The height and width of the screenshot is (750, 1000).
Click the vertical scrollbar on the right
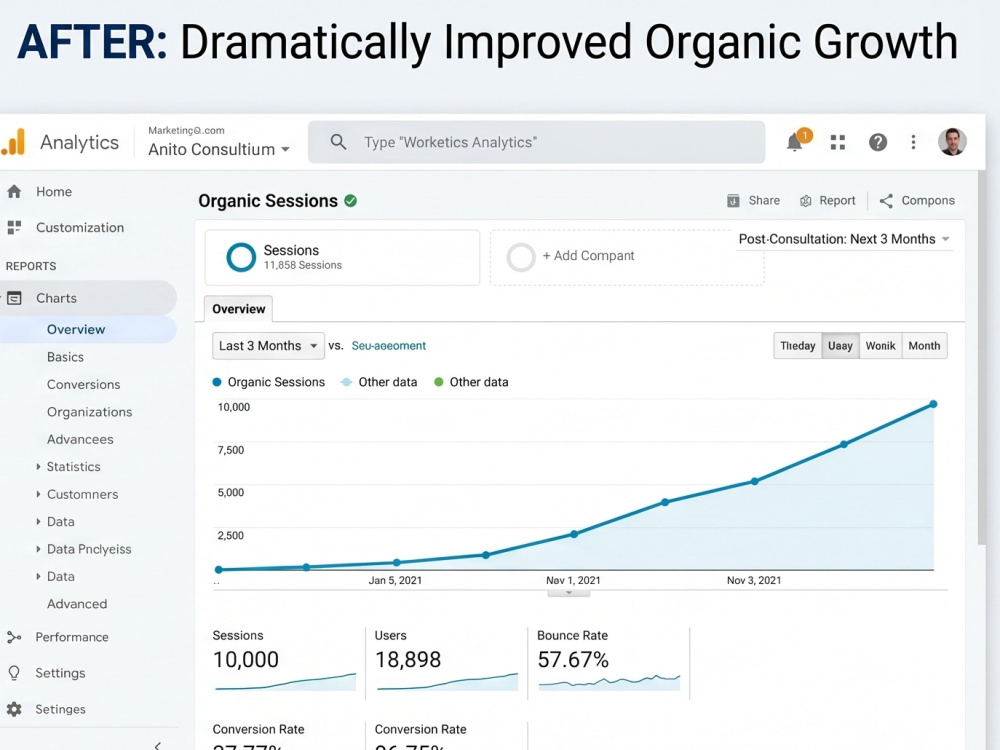(981, 357)
